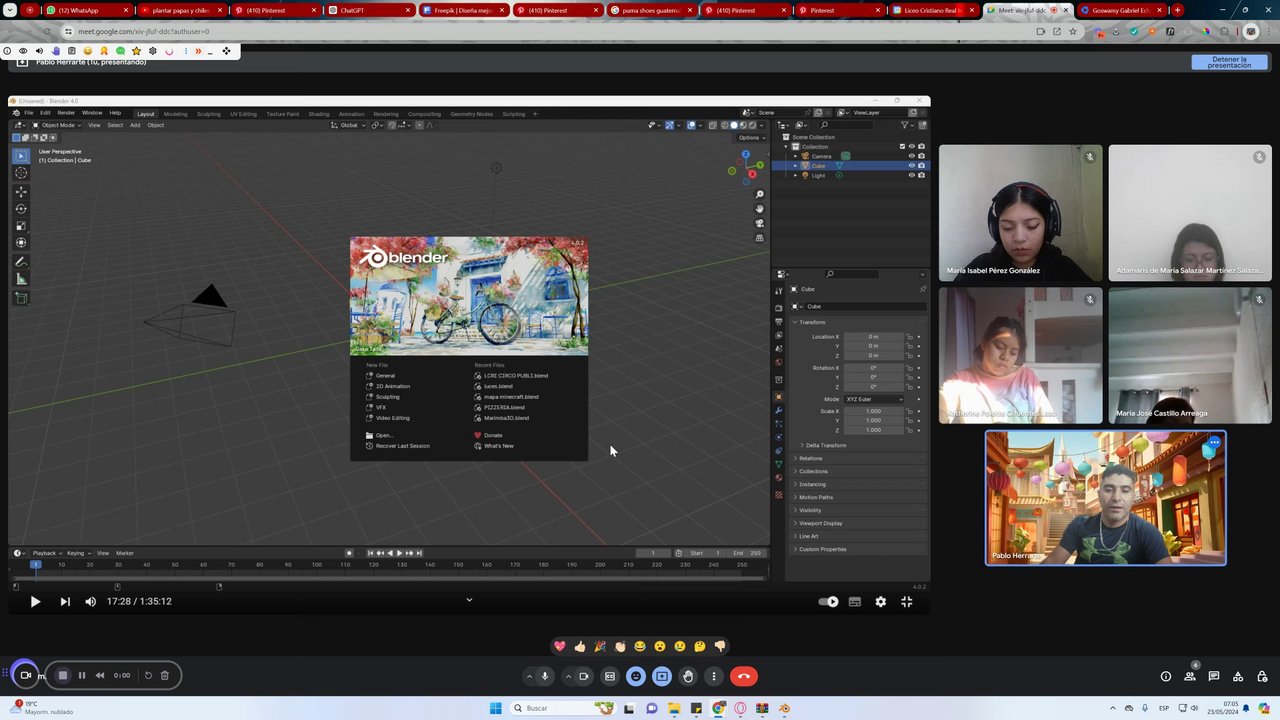Toggle camera view icon in viewport
Screen dimensions: 1280x720
(760, 223)
